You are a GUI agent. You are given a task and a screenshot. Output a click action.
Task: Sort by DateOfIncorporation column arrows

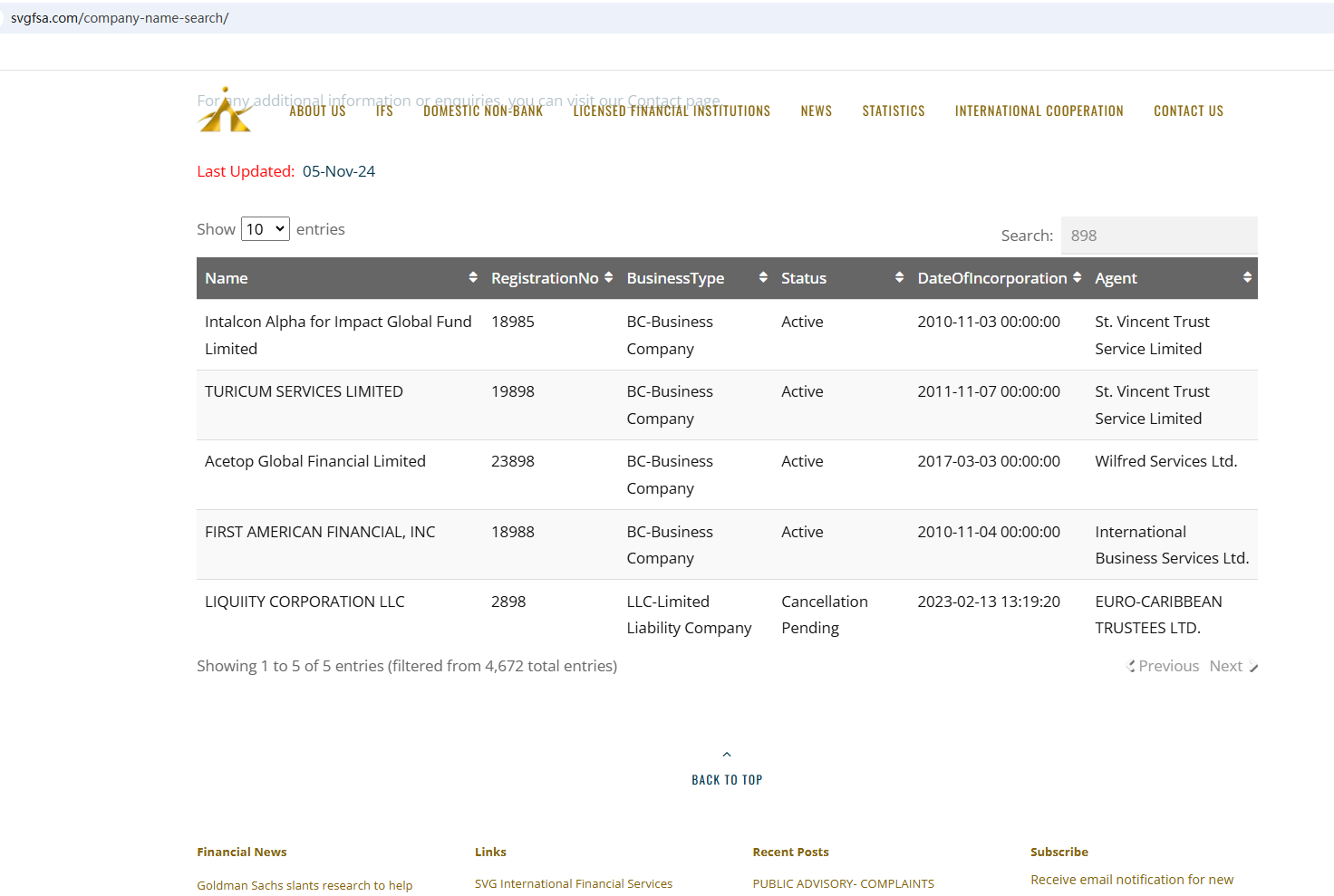tap(1077, 278)
